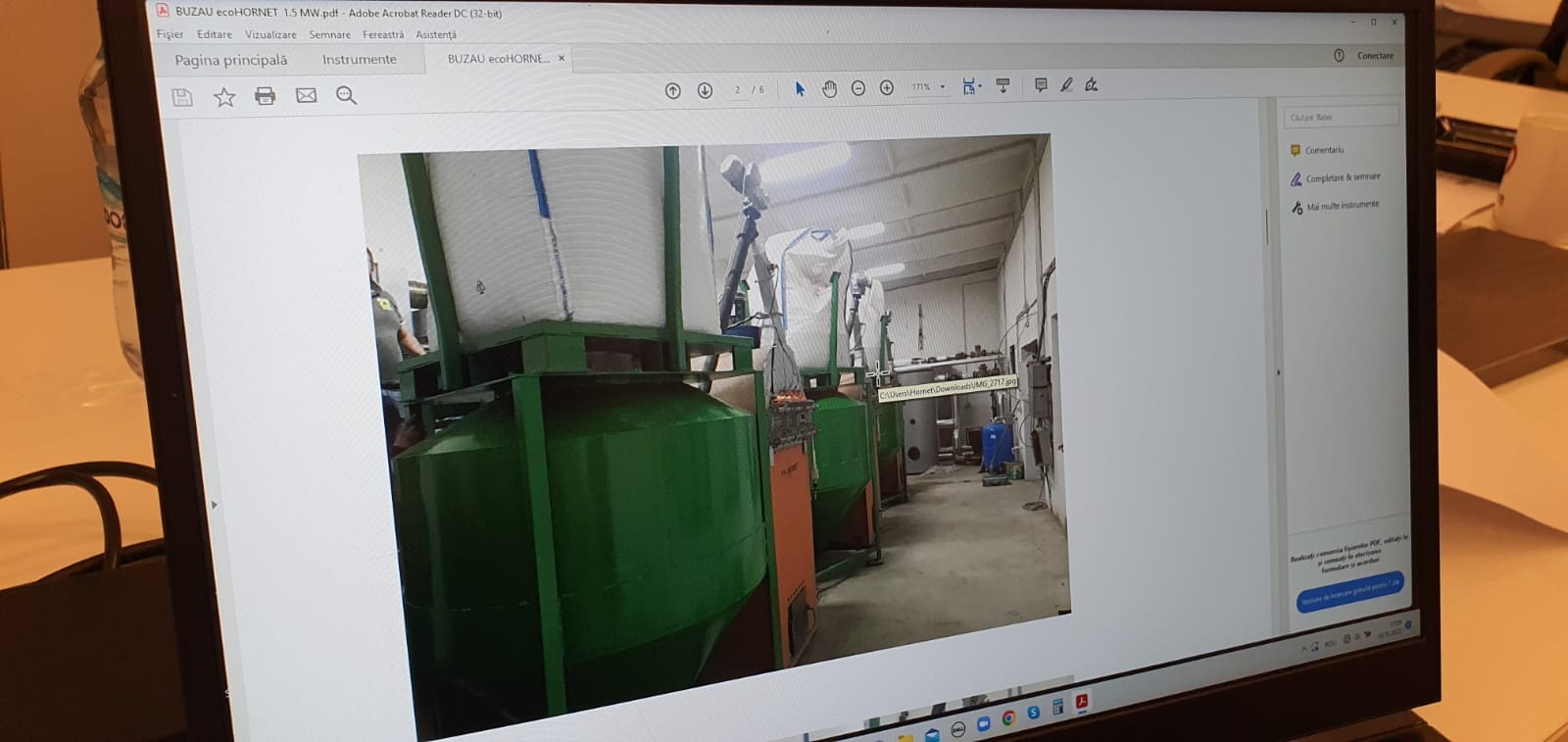Click the Print icon

tap(265, 96)
